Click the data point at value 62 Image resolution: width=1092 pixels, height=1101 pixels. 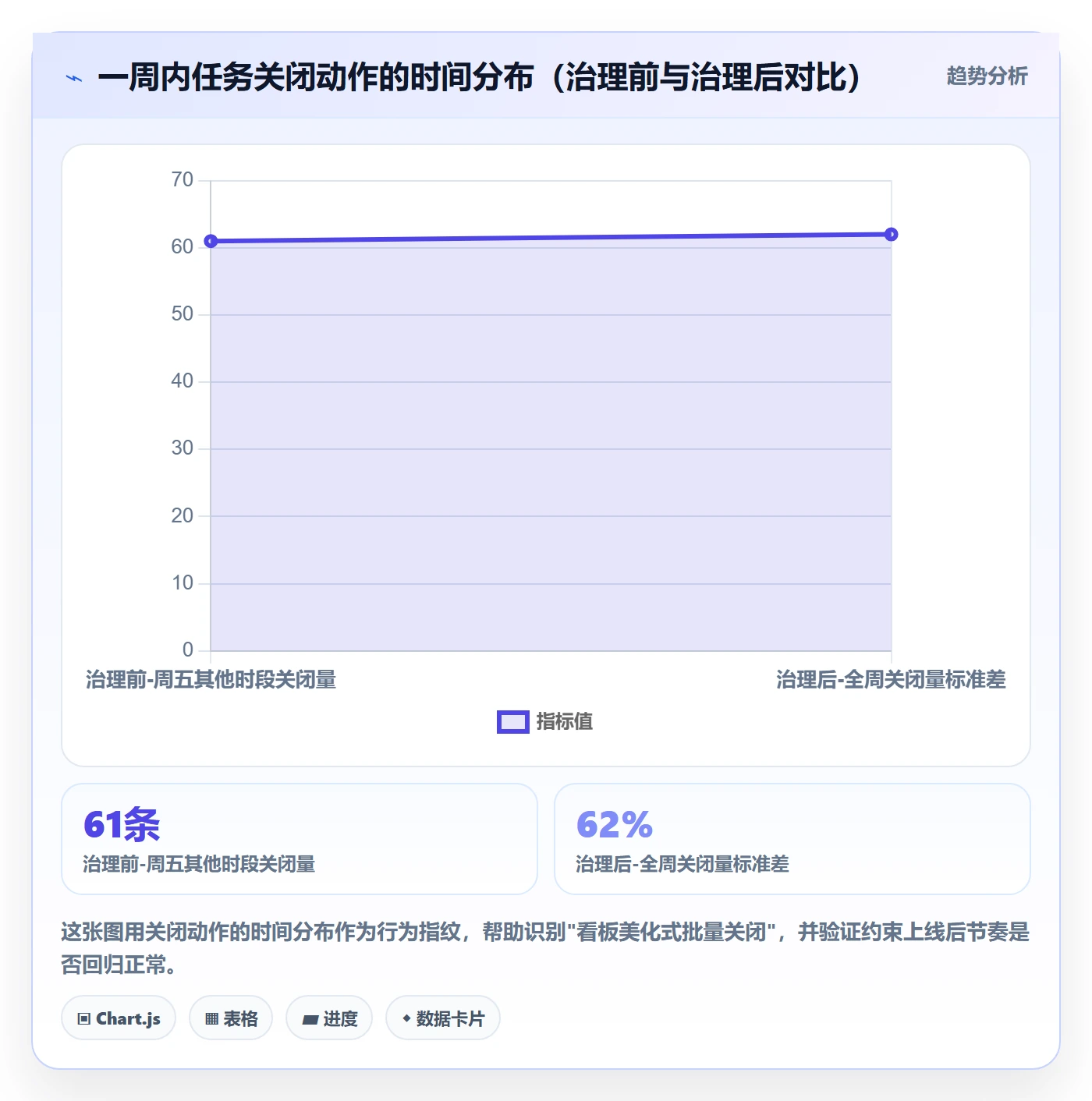[891, 235]
